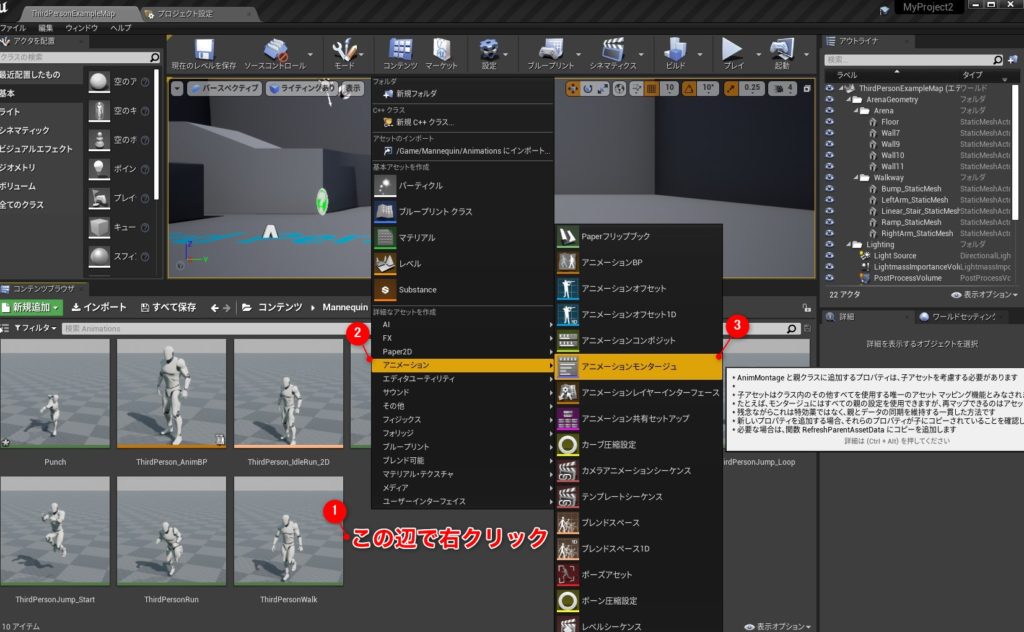
Task: Click the Mannequin breadcrumb in the content path
Action: (345, 307)
